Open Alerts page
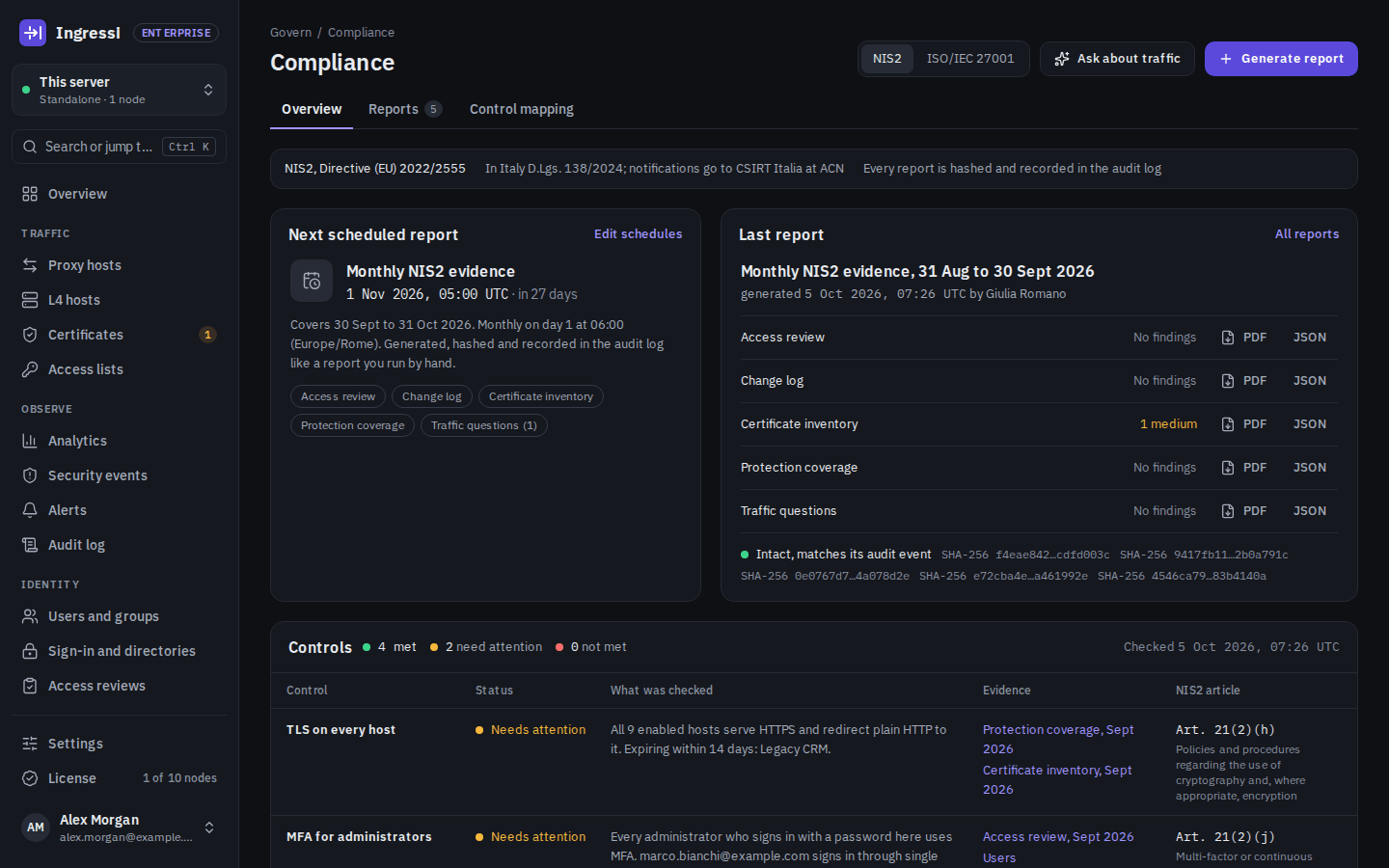 119,510
